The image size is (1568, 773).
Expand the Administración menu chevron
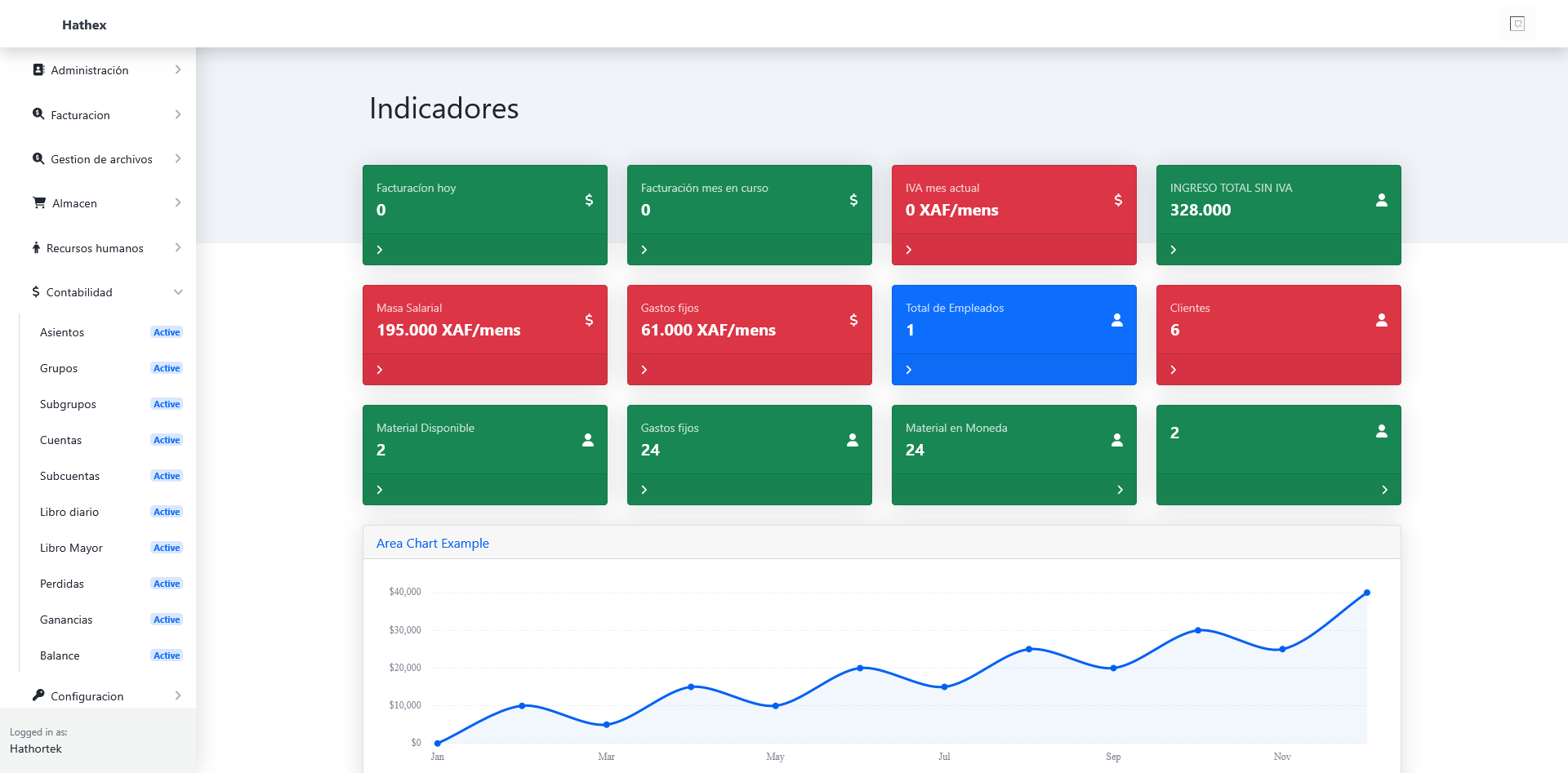[x=178, y=69]
